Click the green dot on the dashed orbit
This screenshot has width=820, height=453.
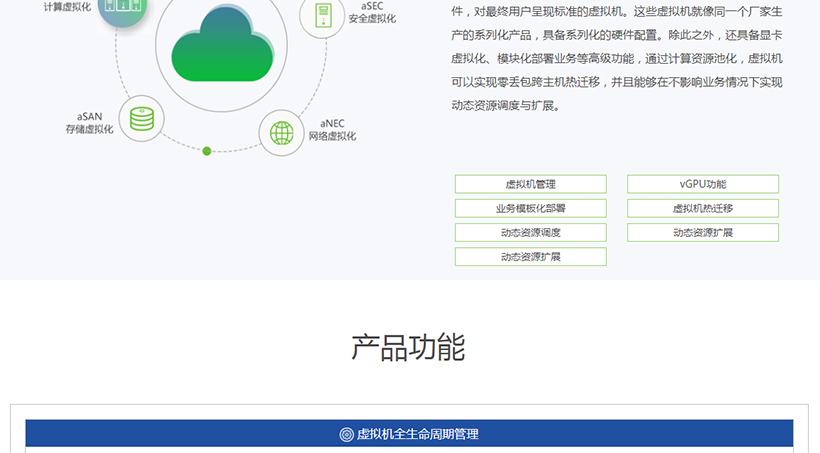[207, 151]
